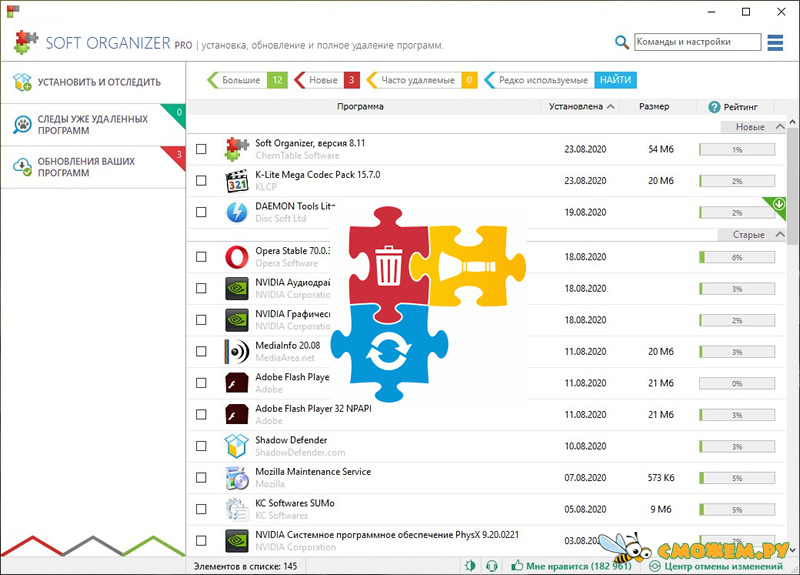Check the Soft Organizer 8.11 checkbox
This screenshot has height=575, width=800.
pos(202,149)
